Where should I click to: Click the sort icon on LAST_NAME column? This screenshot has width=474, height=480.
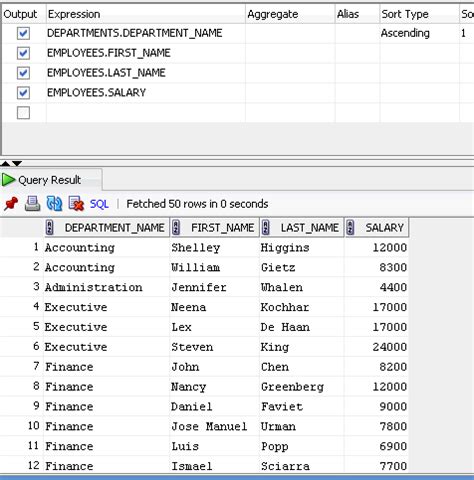coord(266,228)
